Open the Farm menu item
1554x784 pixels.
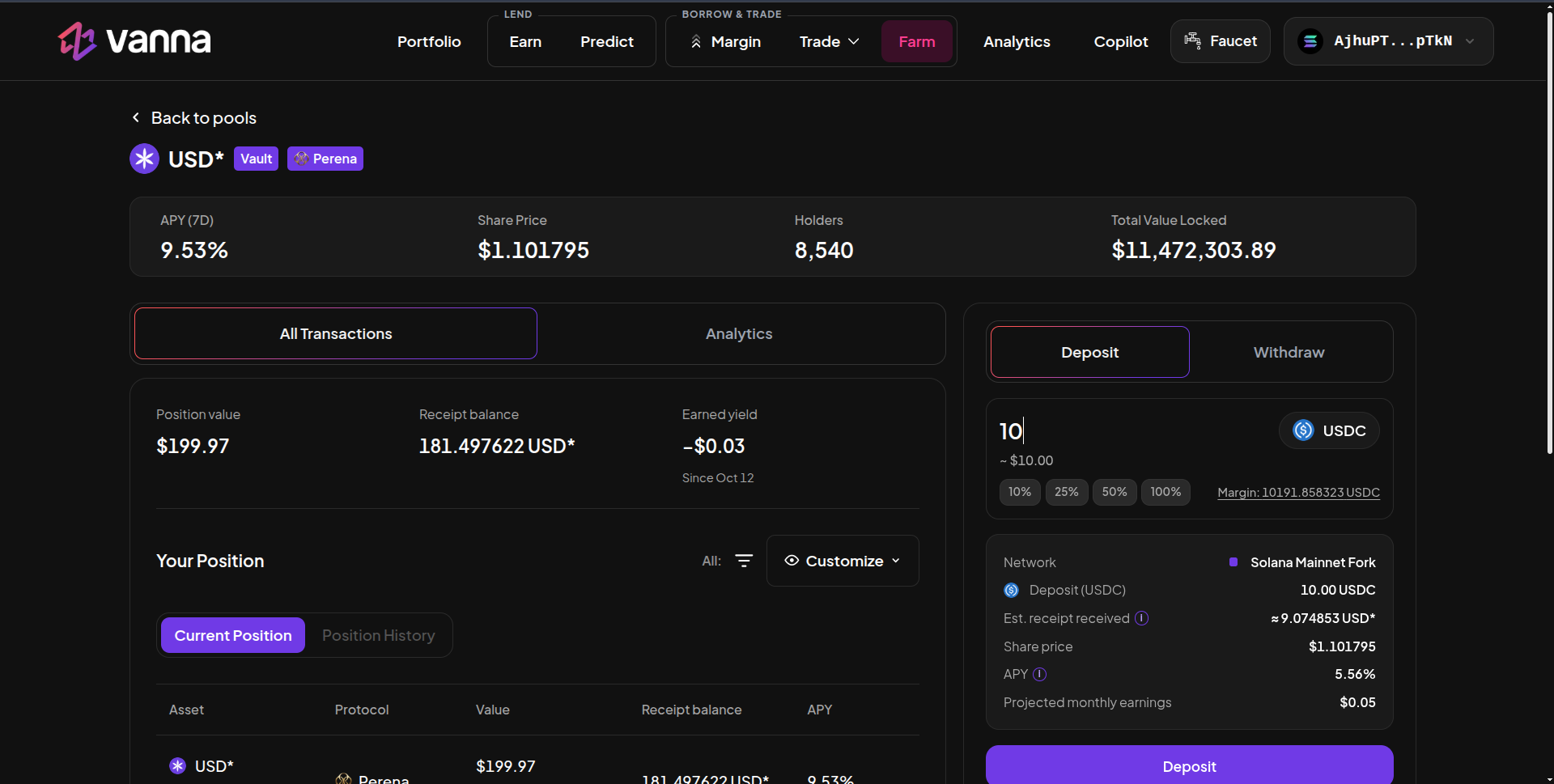(x=917, y=41)
